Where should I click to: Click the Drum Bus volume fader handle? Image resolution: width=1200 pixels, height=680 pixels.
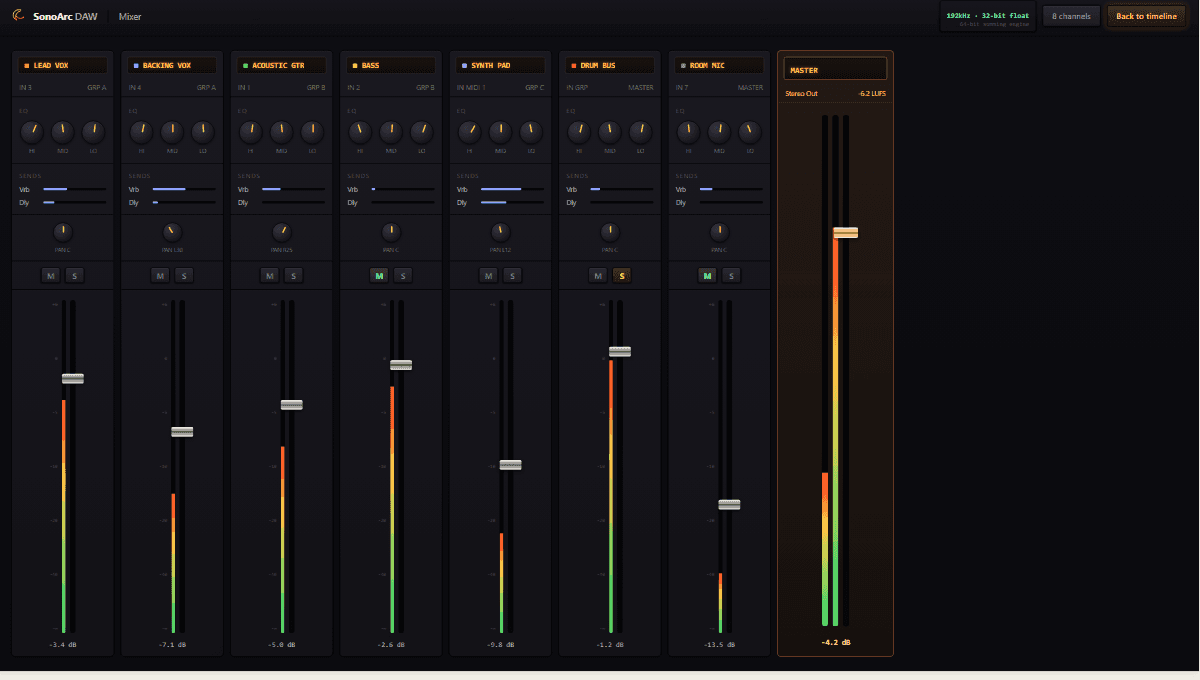[x=620, y=351]
